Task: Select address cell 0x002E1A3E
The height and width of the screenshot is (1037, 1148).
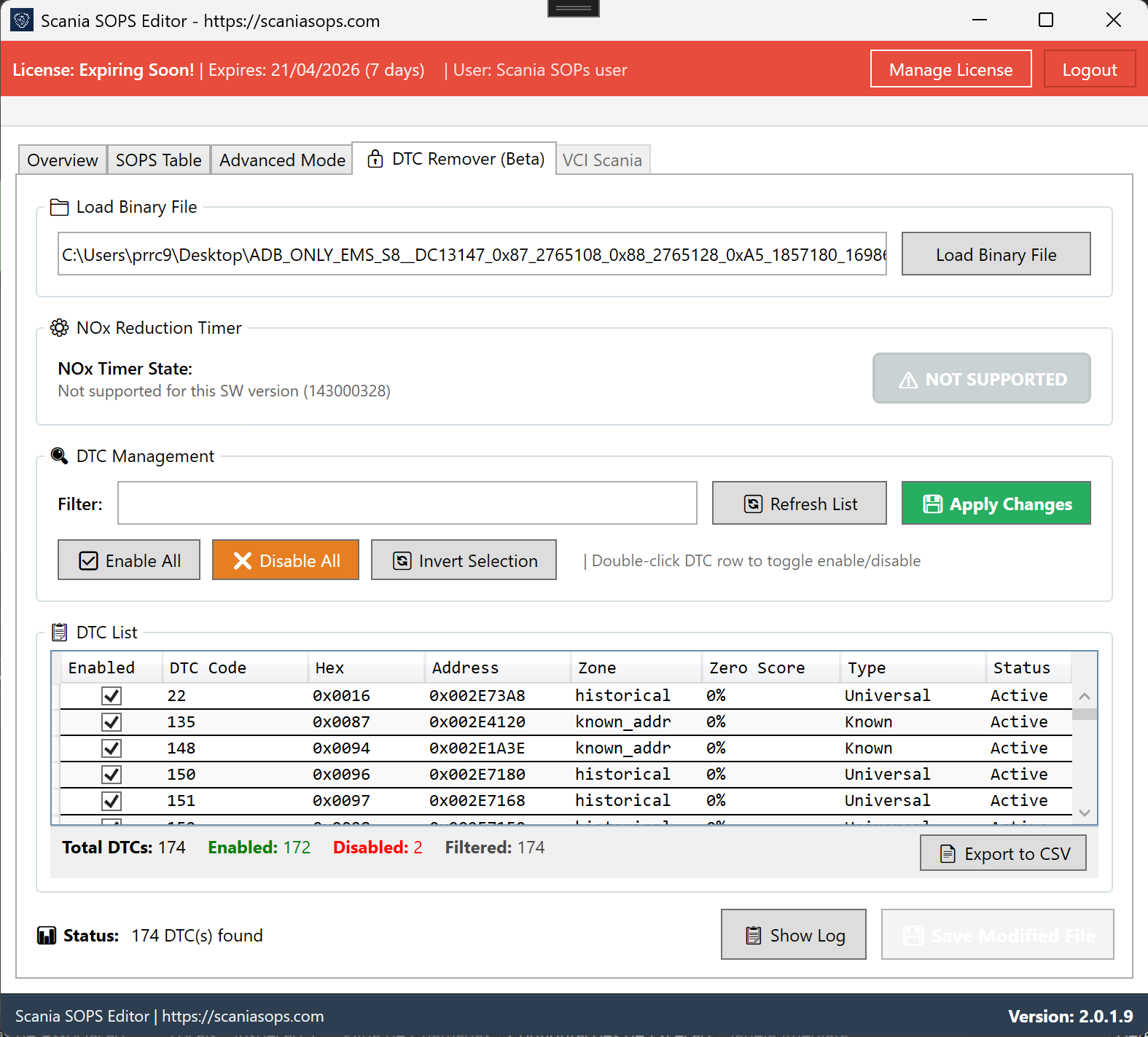Action: (x=477, y=748)
